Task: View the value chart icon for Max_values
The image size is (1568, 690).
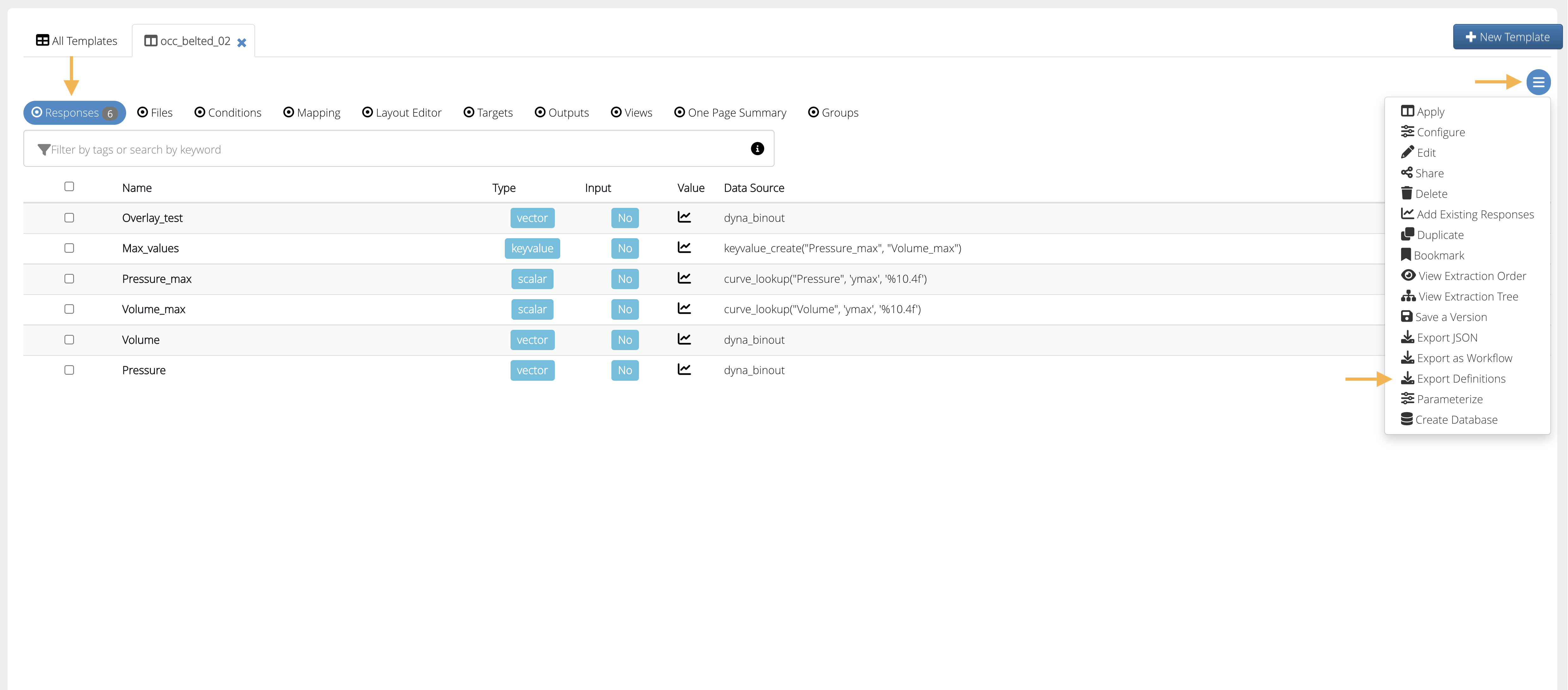Action: point(684,248)
